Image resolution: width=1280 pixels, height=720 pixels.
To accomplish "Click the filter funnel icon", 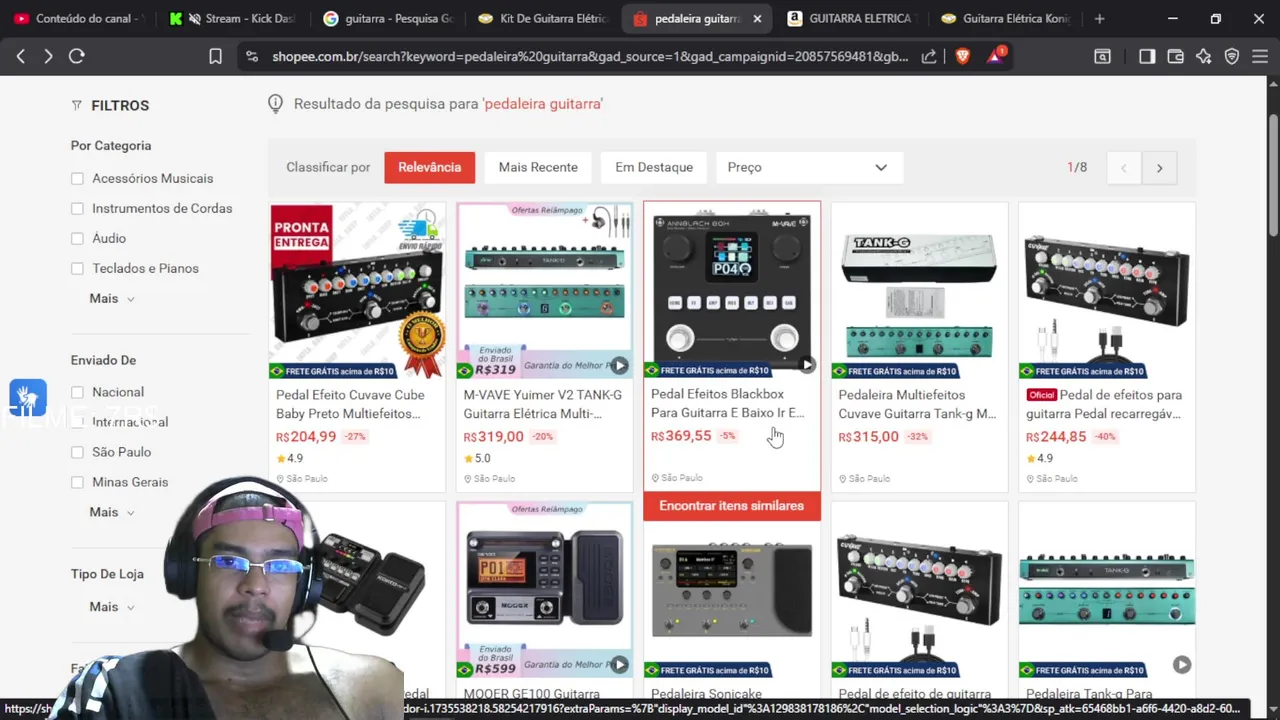I will (77, 105).
